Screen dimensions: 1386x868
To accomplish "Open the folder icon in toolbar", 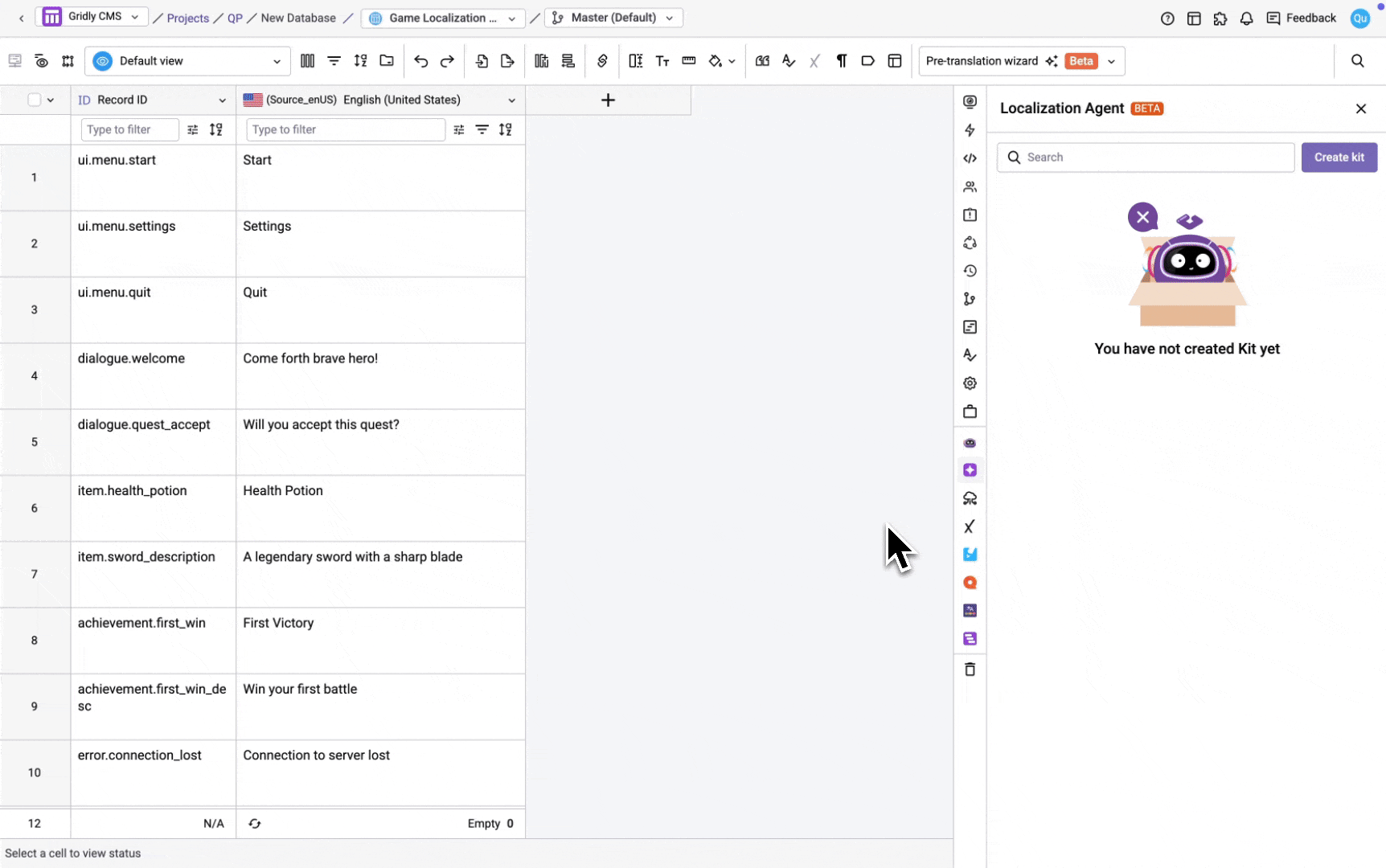I will point(387,61).
